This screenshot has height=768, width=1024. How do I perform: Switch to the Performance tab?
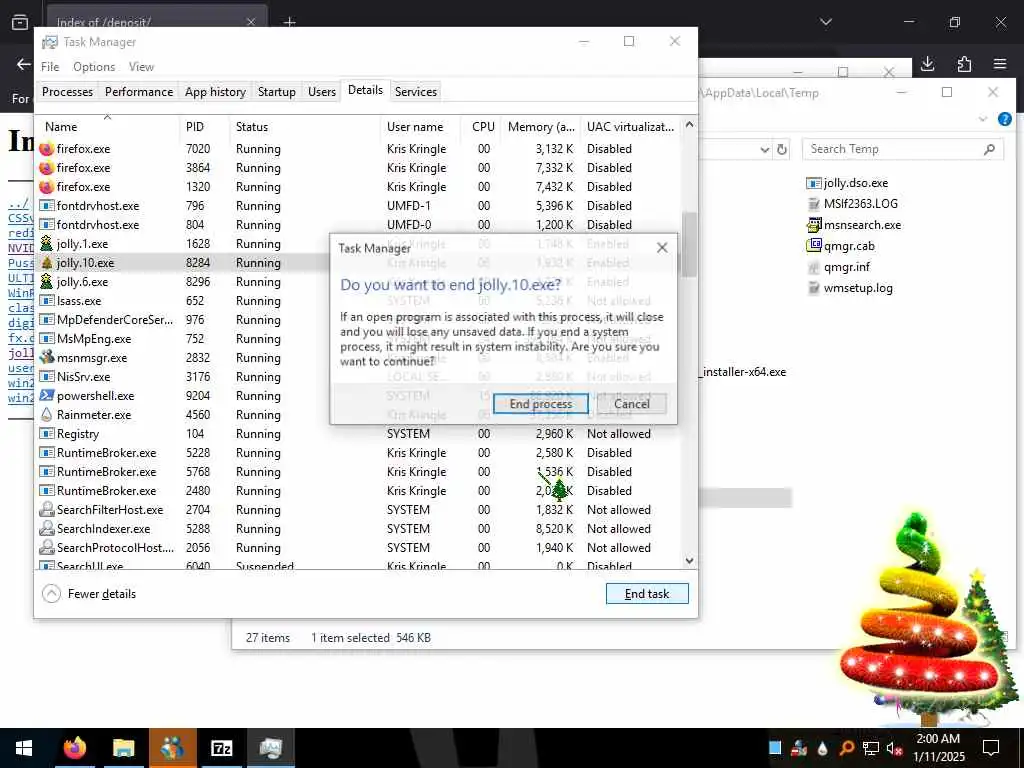point(139,91)
